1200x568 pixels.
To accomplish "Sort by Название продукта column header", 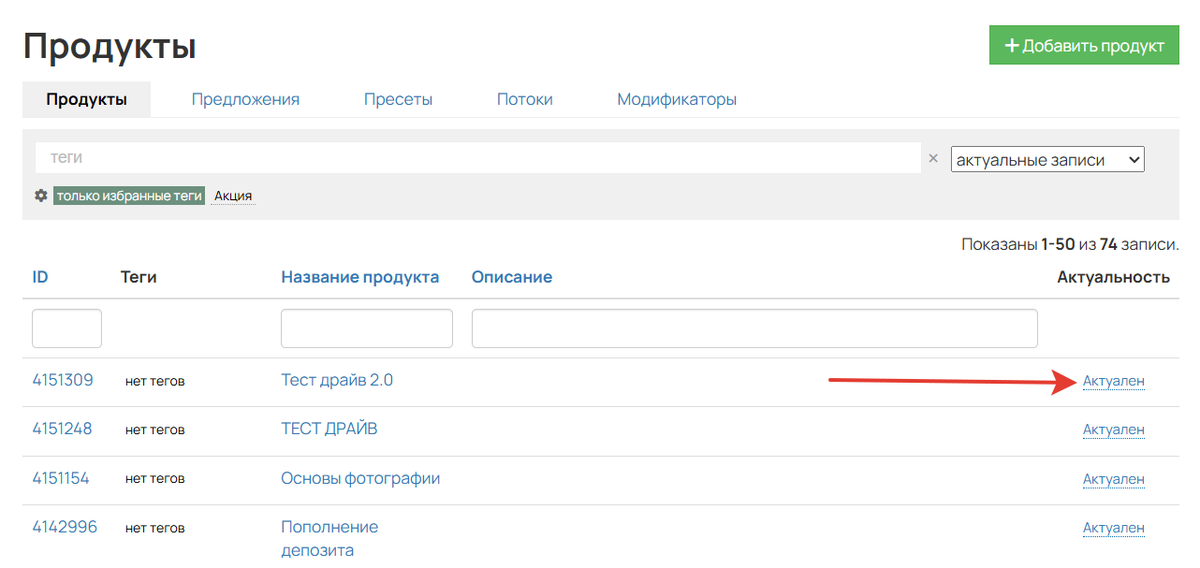I will (x=360, y=277).
